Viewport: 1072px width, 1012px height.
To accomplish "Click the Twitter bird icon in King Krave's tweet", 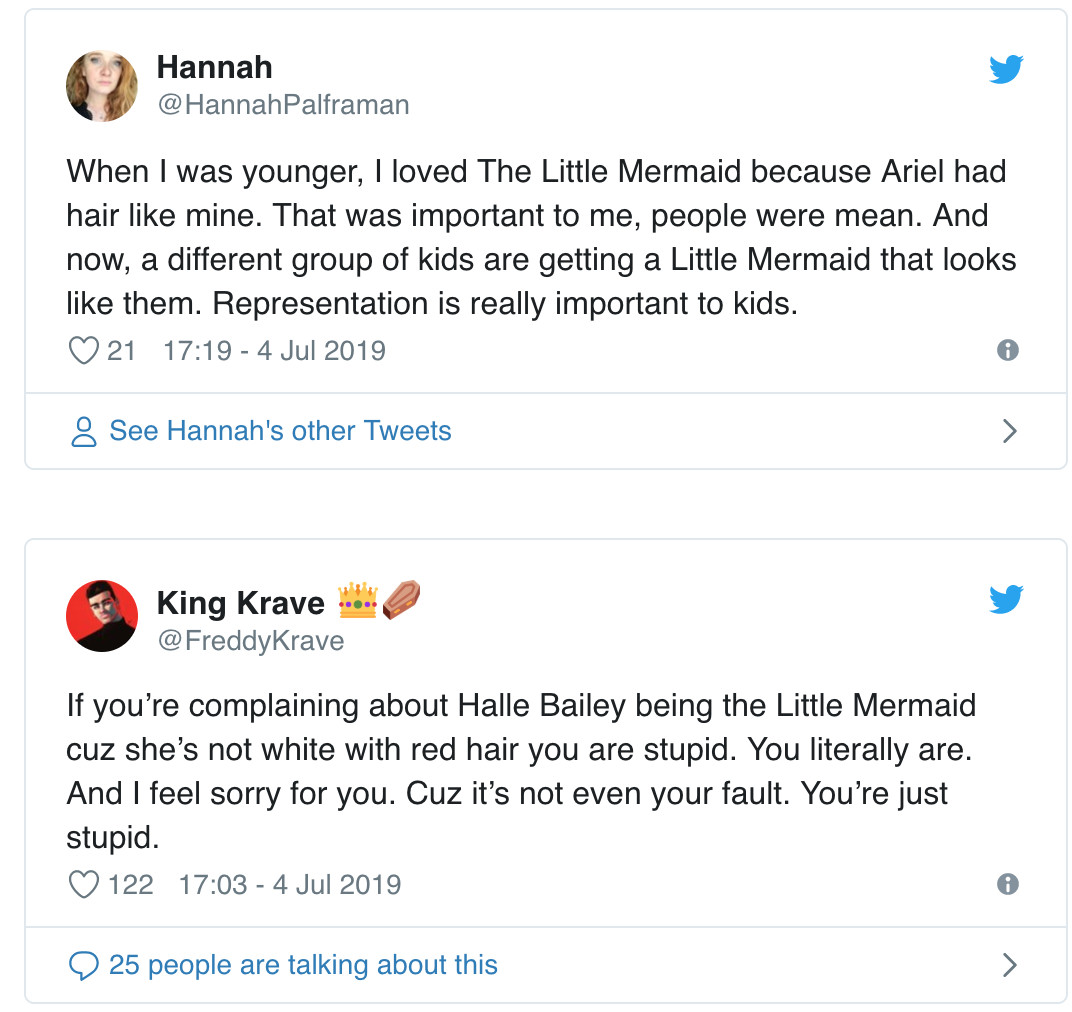I will (1006, 599).
